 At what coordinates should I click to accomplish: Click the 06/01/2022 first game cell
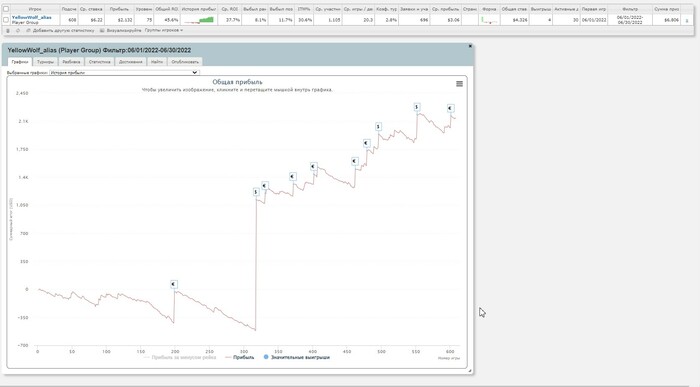click(x=594, y=20)
